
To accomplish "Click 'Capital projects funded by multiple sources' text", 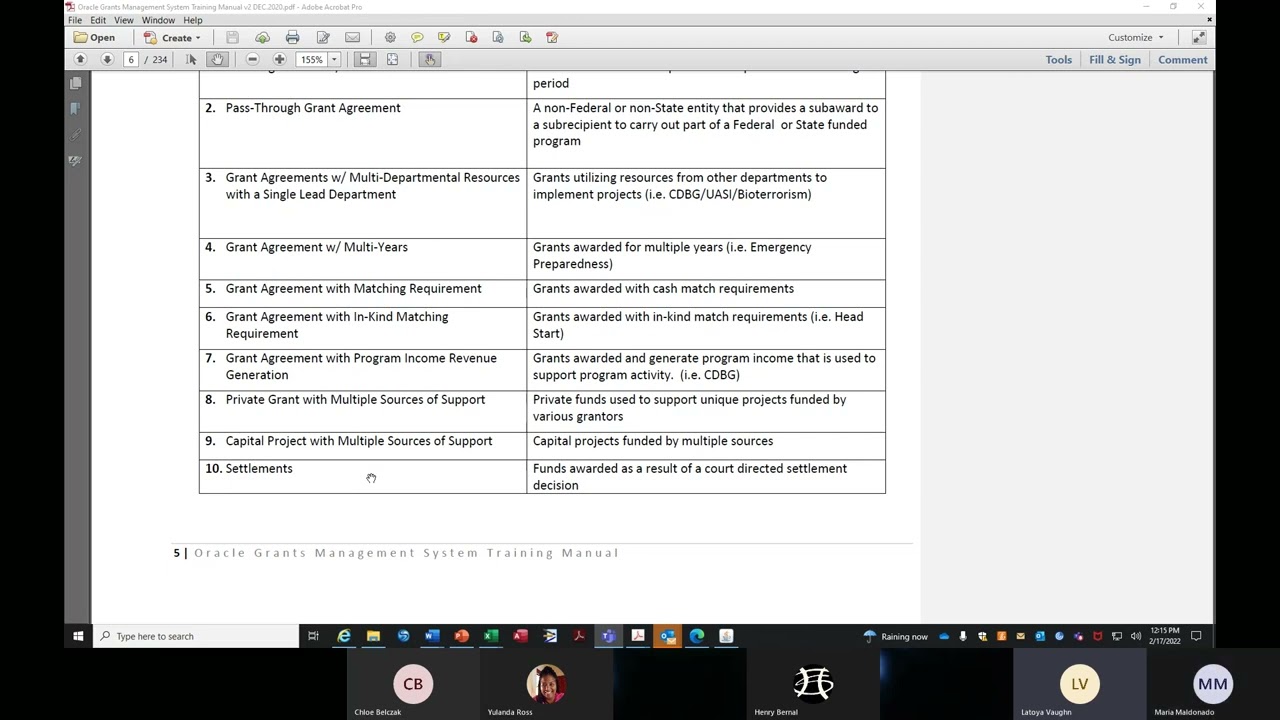I will [653, 441].
